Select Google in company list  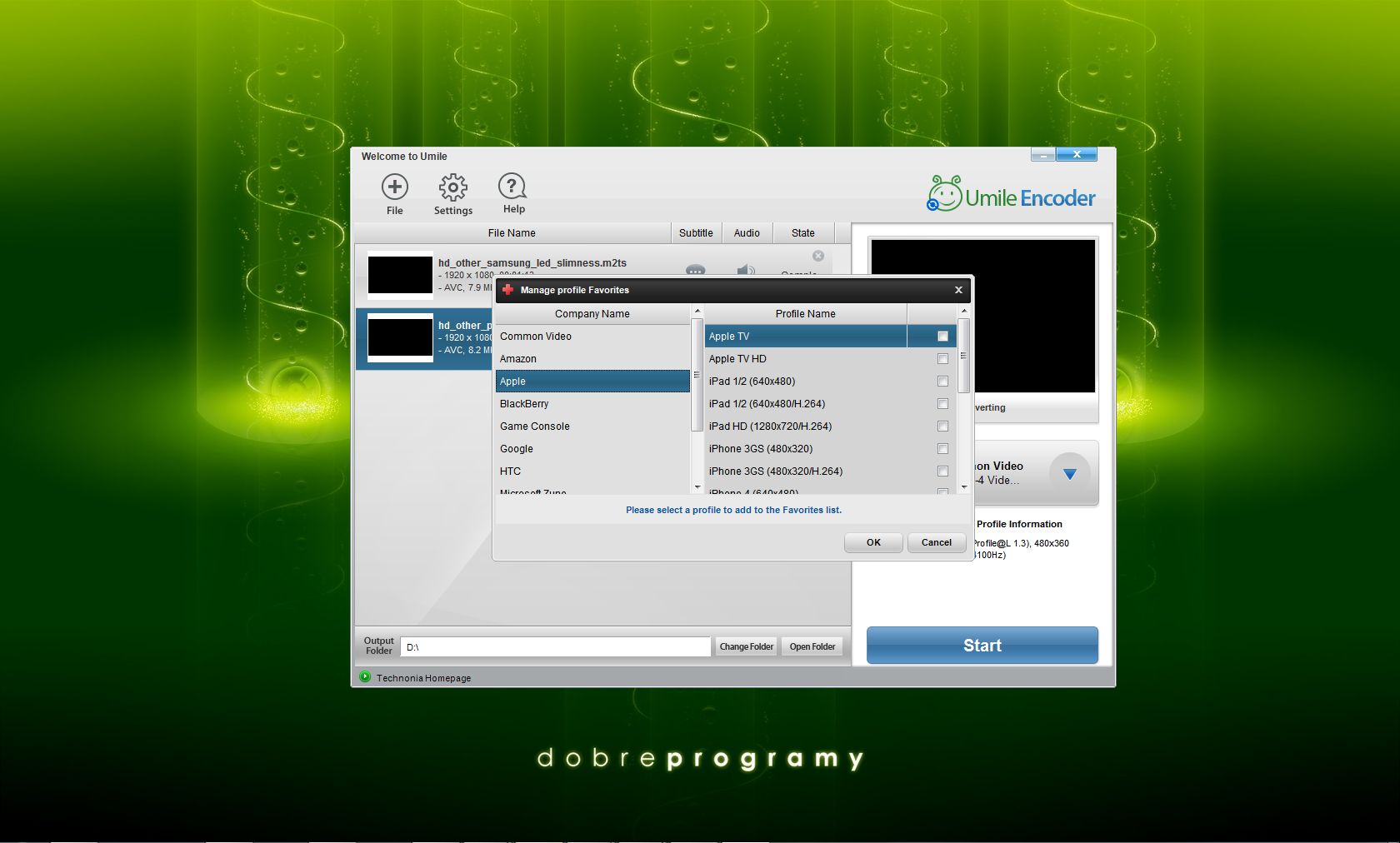tap(592, 449)
